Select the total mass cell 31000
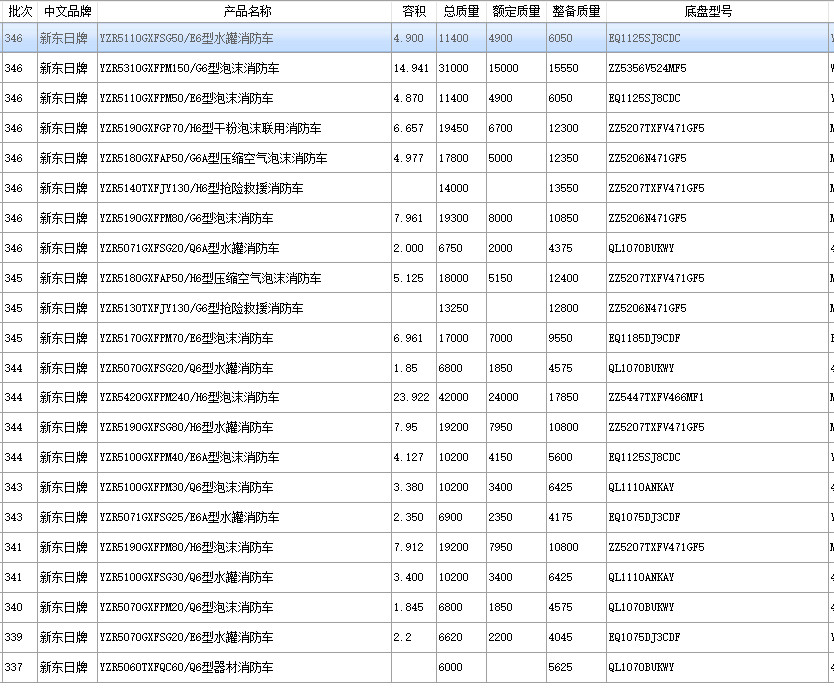The width and height of the screenshot is (834, 689). (x=453, y=68)
